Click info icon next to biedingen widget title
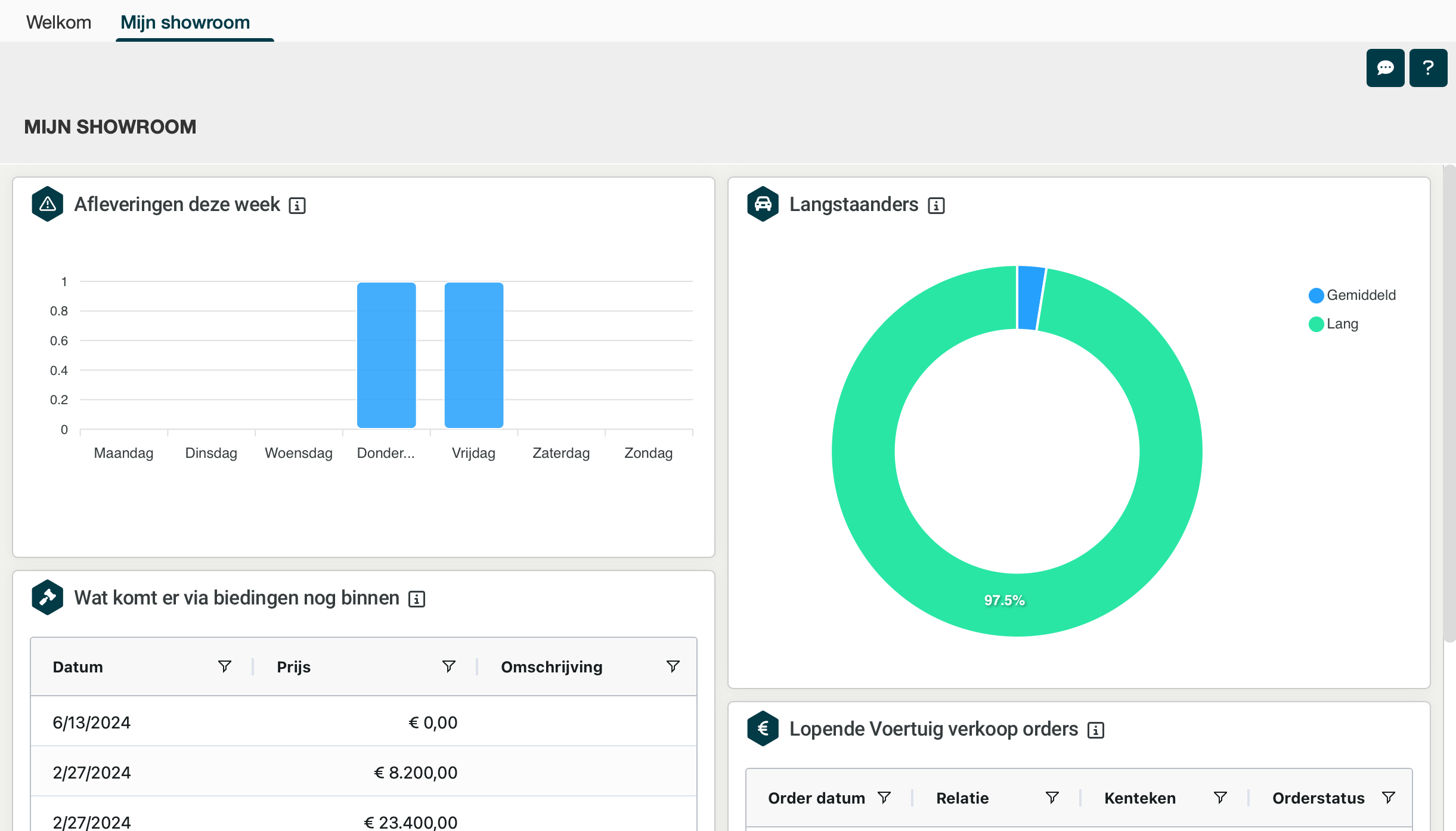This screenshot has height=831, width=1456. point(417,599)
